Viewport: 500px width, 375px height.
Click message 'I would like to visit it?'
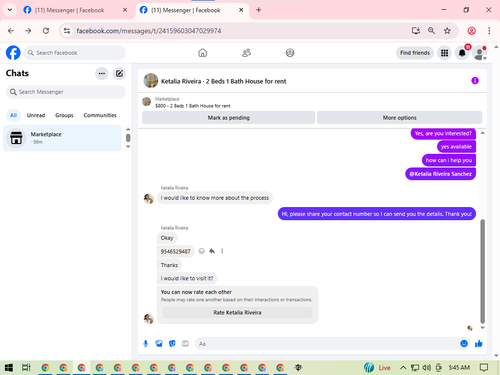coord(187,278)
